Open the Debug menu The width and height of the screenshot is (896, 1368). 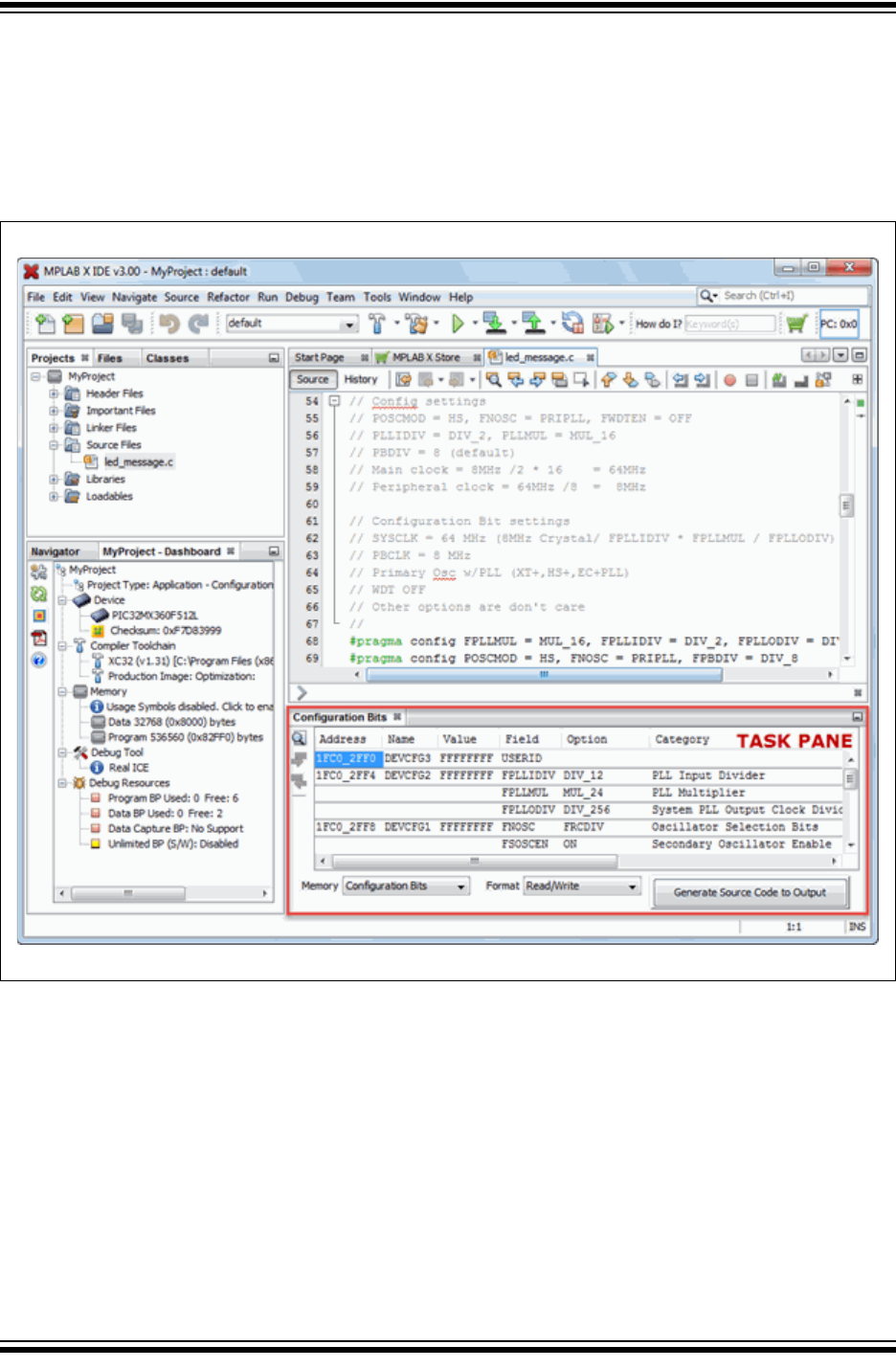tap(302, 298)
